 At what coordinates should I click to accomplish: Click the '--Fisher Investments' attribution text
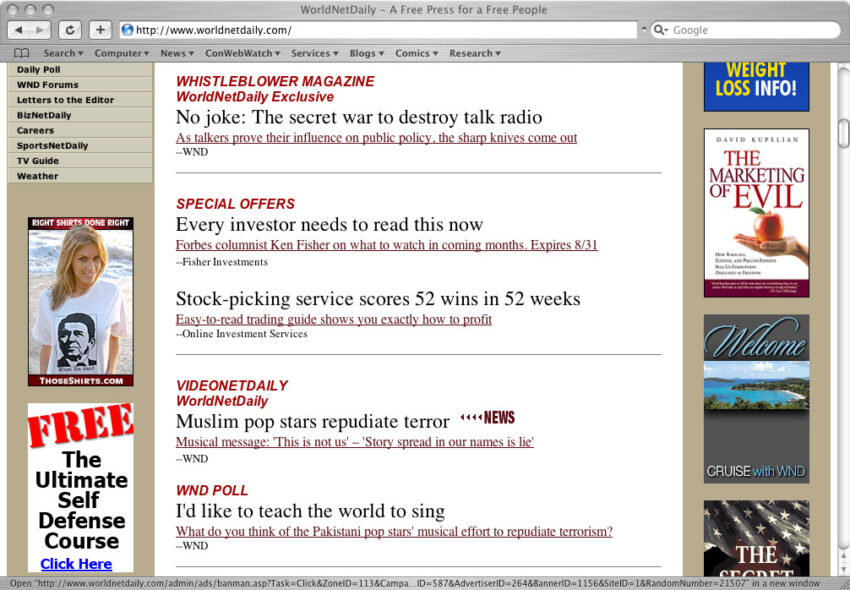222,262
